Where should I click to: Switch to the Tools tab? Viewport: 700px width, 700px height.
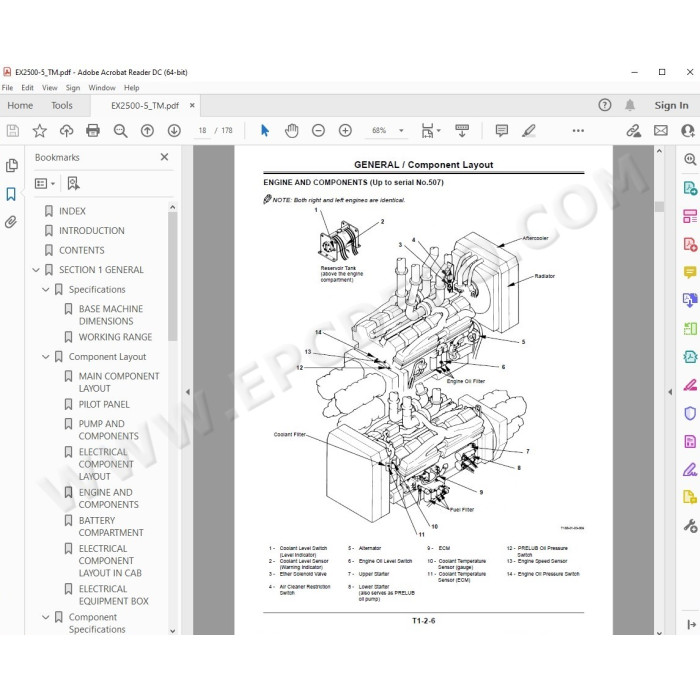(62, 106)
